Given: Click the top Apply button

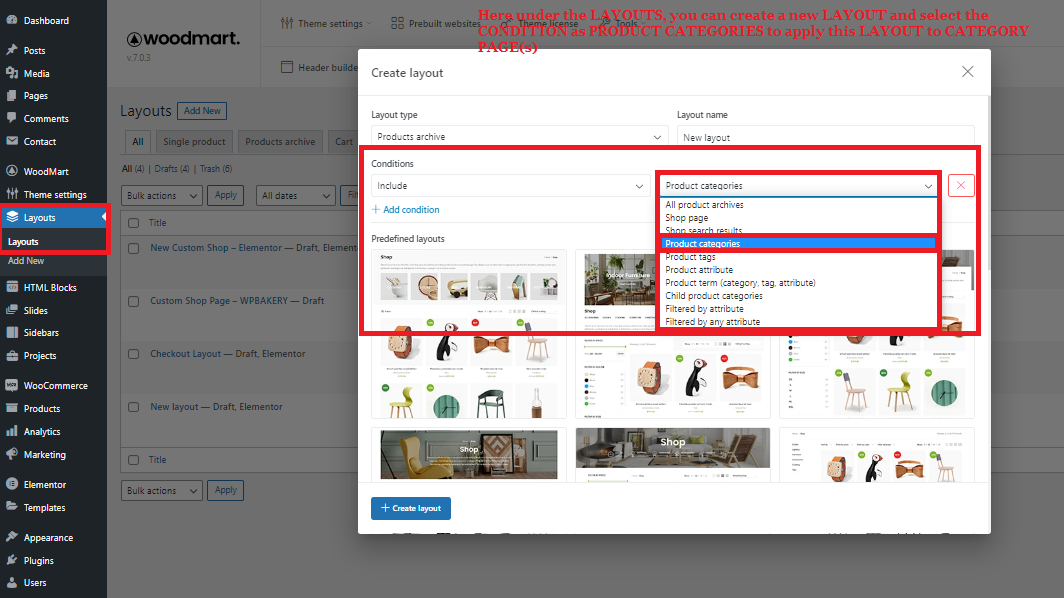Looking at the screenshot, I should point(225,195).
